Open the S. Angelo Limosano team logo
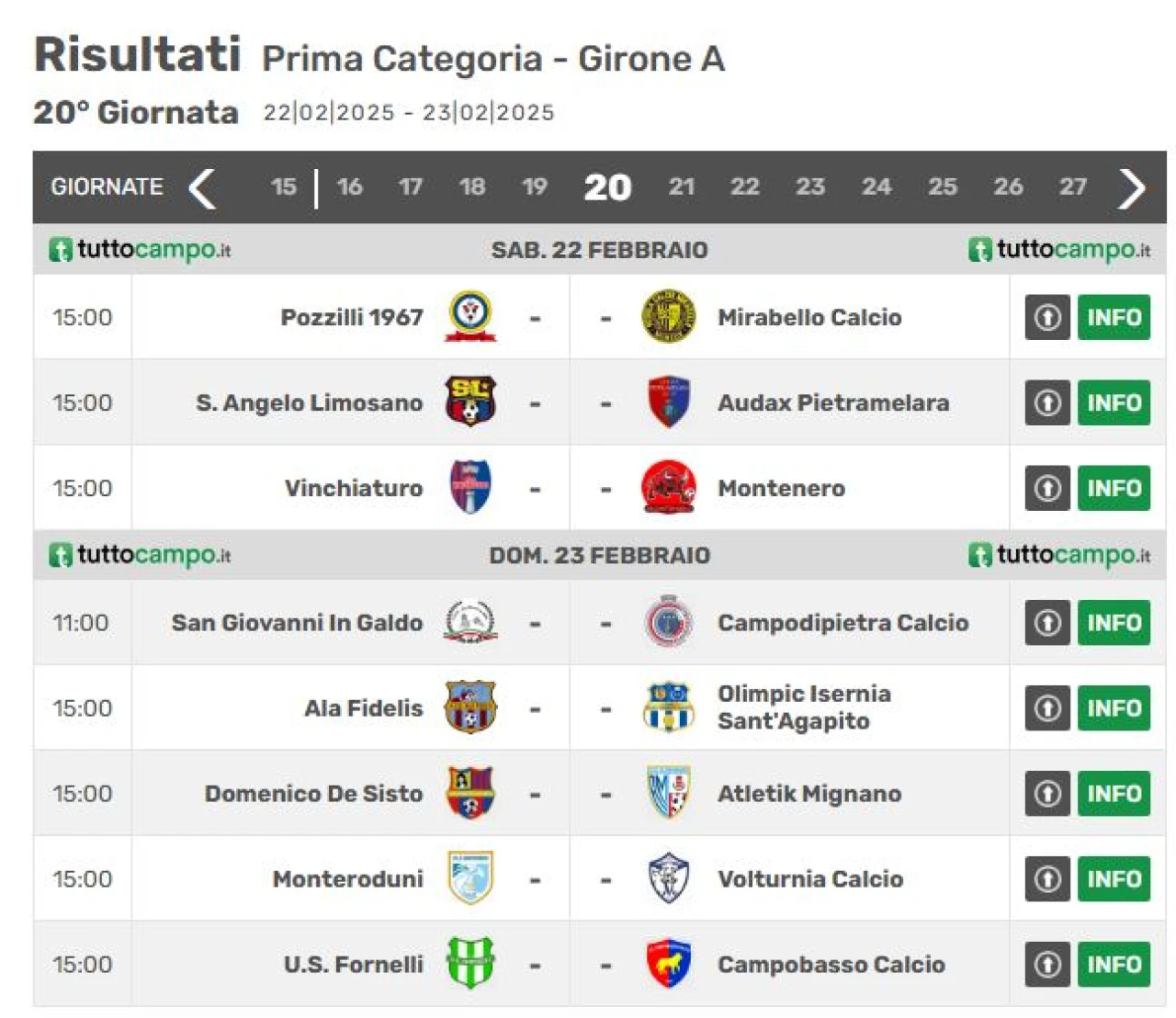This screenshot has width=1176, height=1018. [470, 402]
